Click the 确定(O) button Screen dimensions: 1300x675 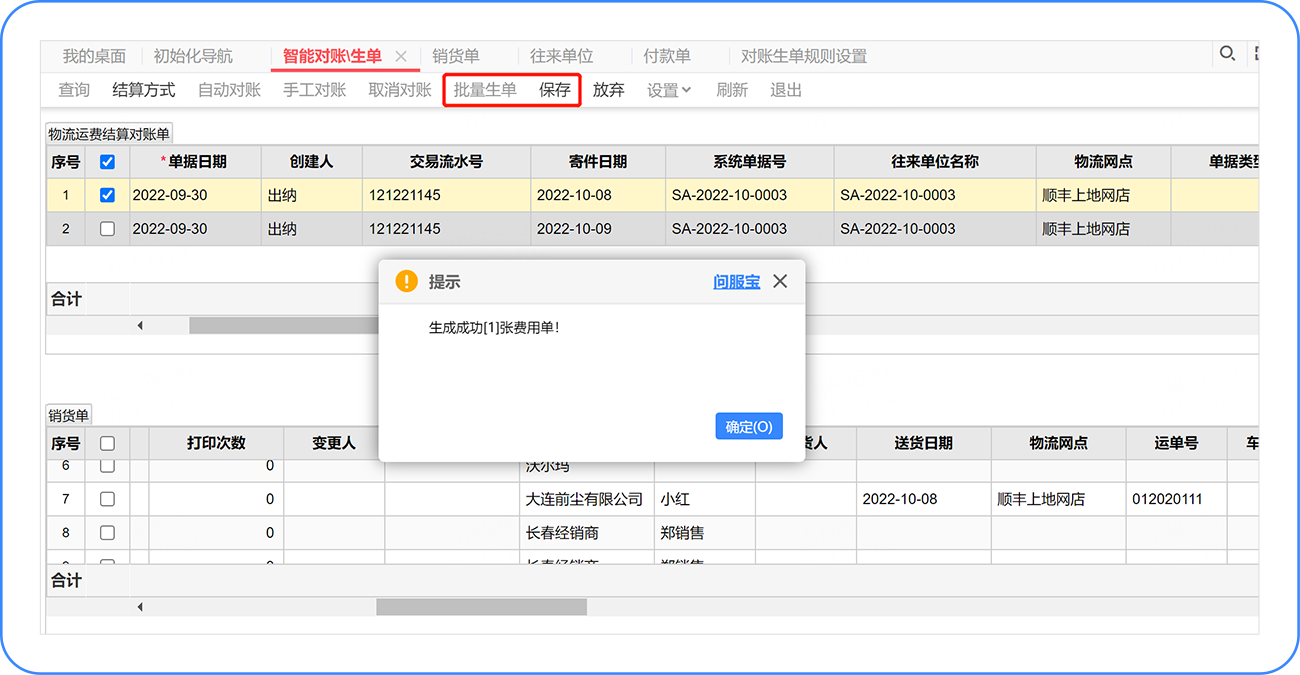(x=749, y=426)
